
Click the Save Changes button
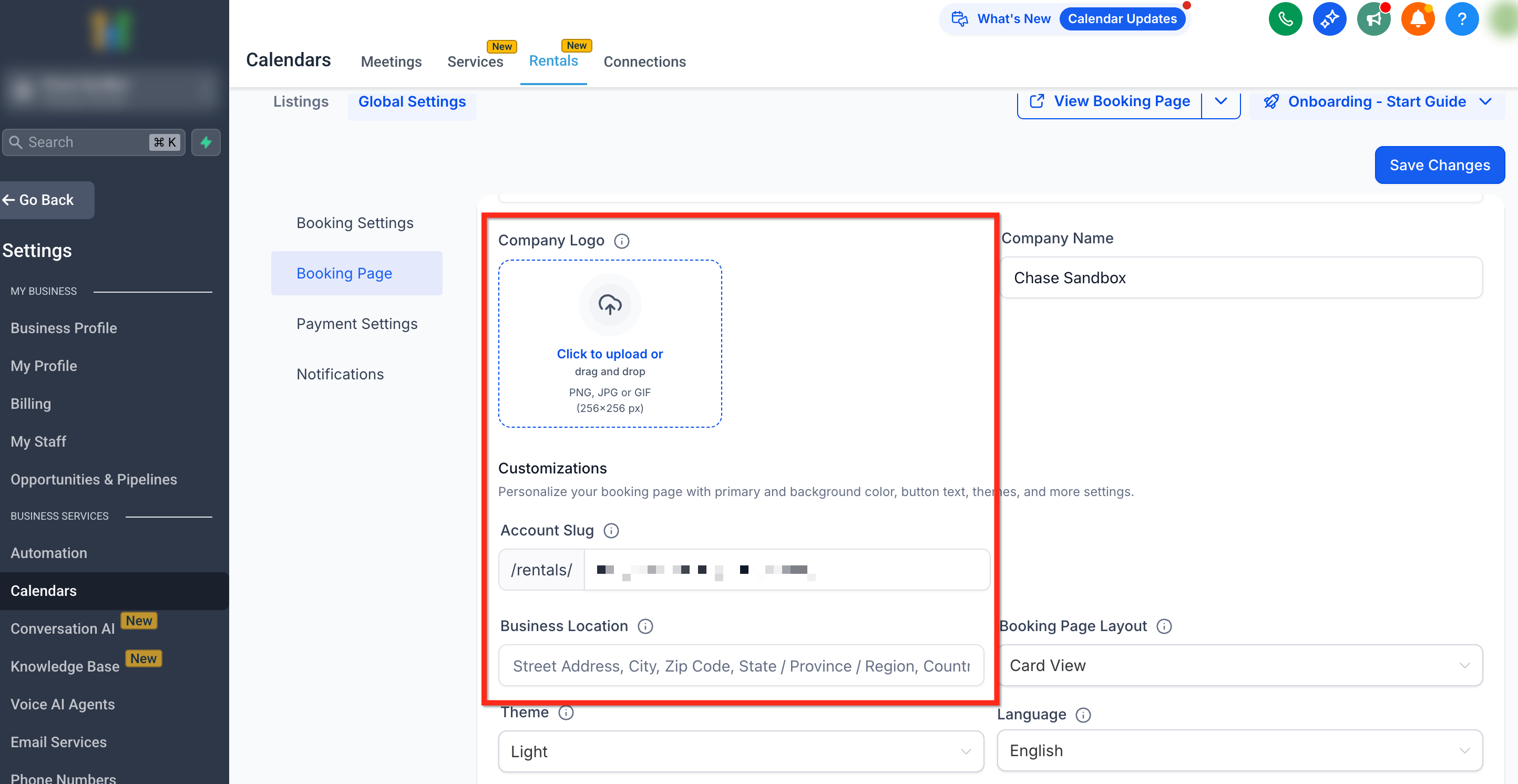(x=1439, y=165)
